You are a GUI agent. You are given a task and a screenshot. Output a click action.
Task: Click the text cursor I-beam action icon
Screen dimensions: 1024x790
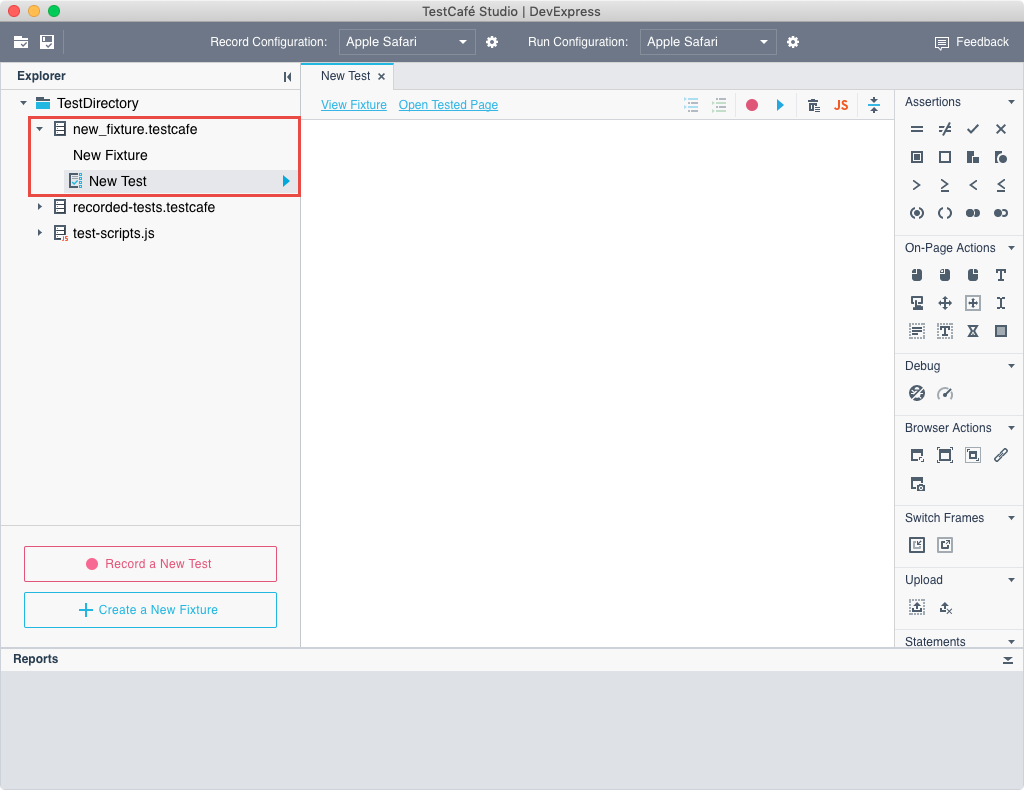1000,303
